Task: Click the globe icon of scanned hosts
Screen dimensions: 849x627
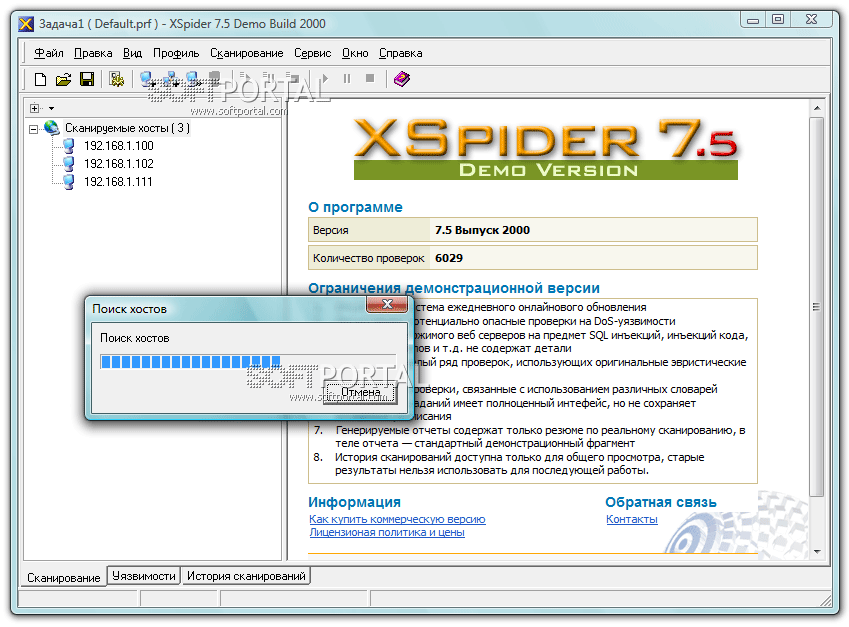Action: pyautogui.click(x=51, y=128)
